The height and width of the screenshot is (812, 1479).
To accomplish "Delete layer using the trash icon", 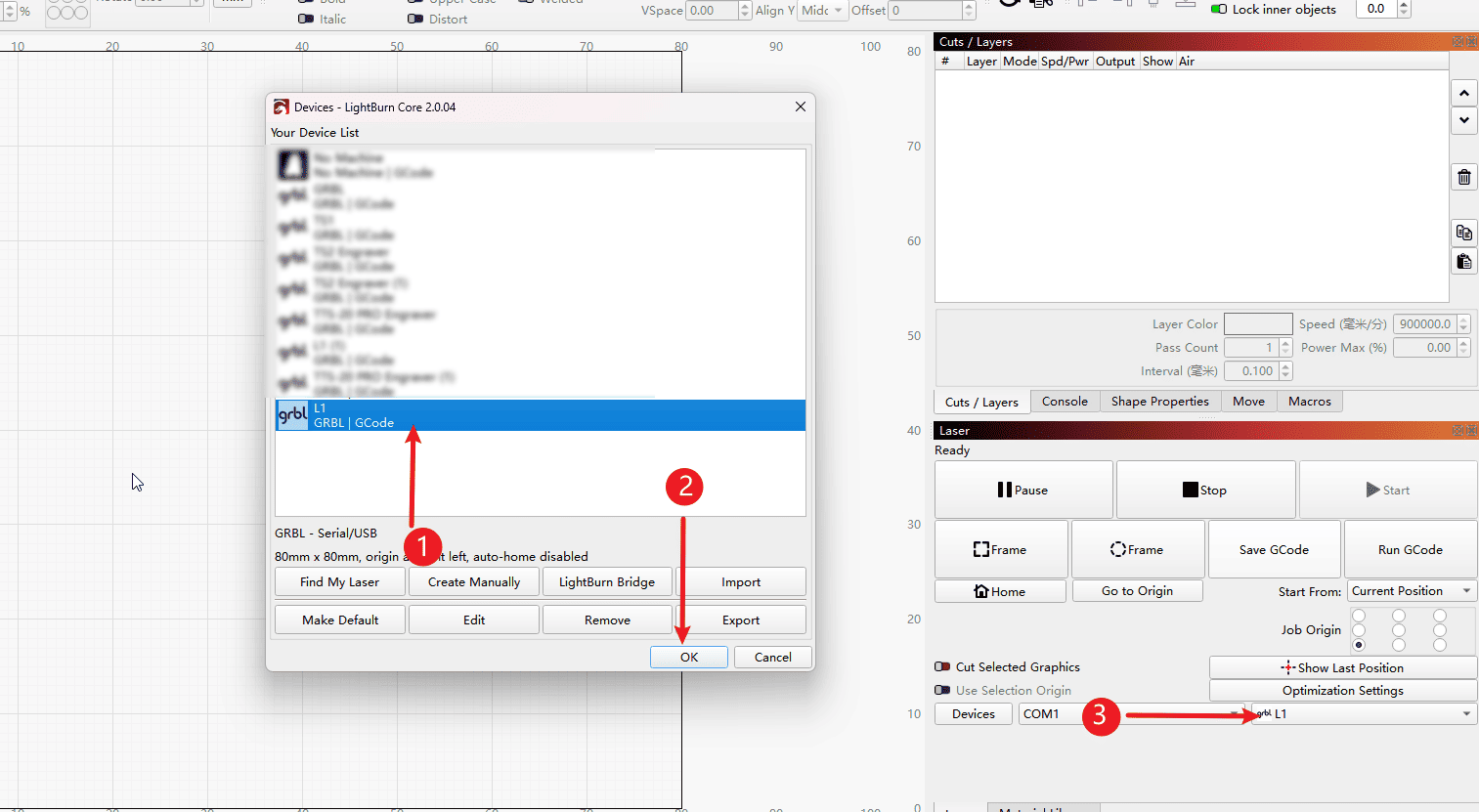I will [x=1463, y=177].
